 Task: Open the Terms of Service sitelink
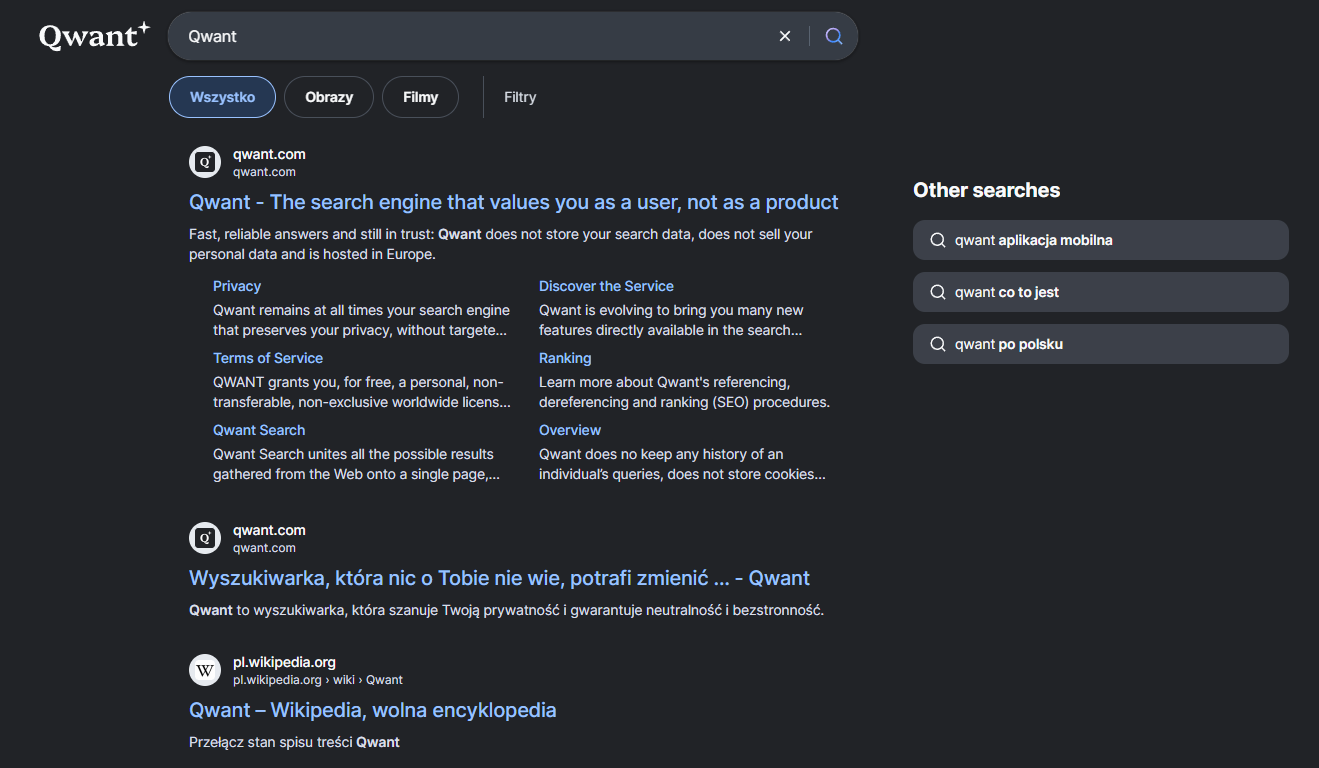coord(268,358)
